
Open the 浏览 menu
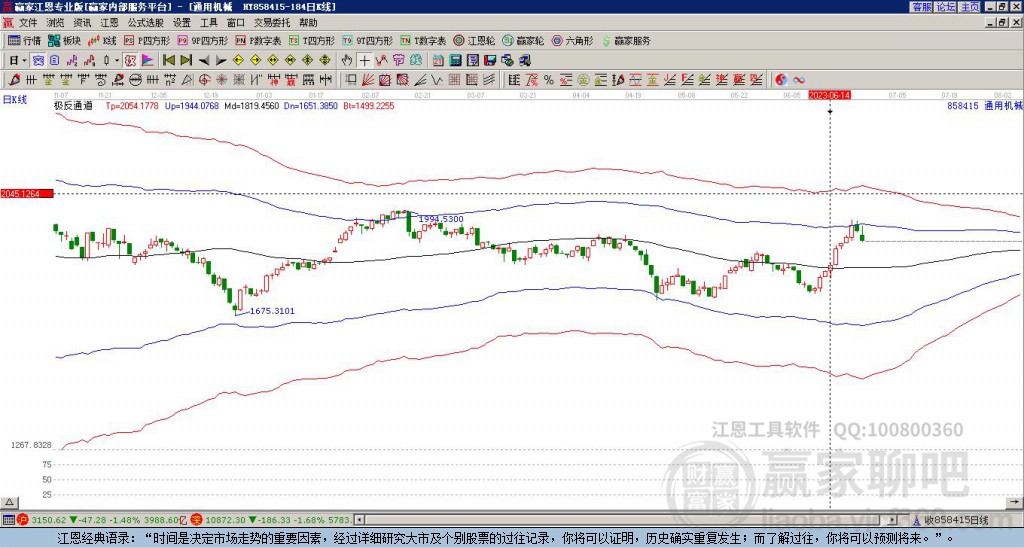55,23
